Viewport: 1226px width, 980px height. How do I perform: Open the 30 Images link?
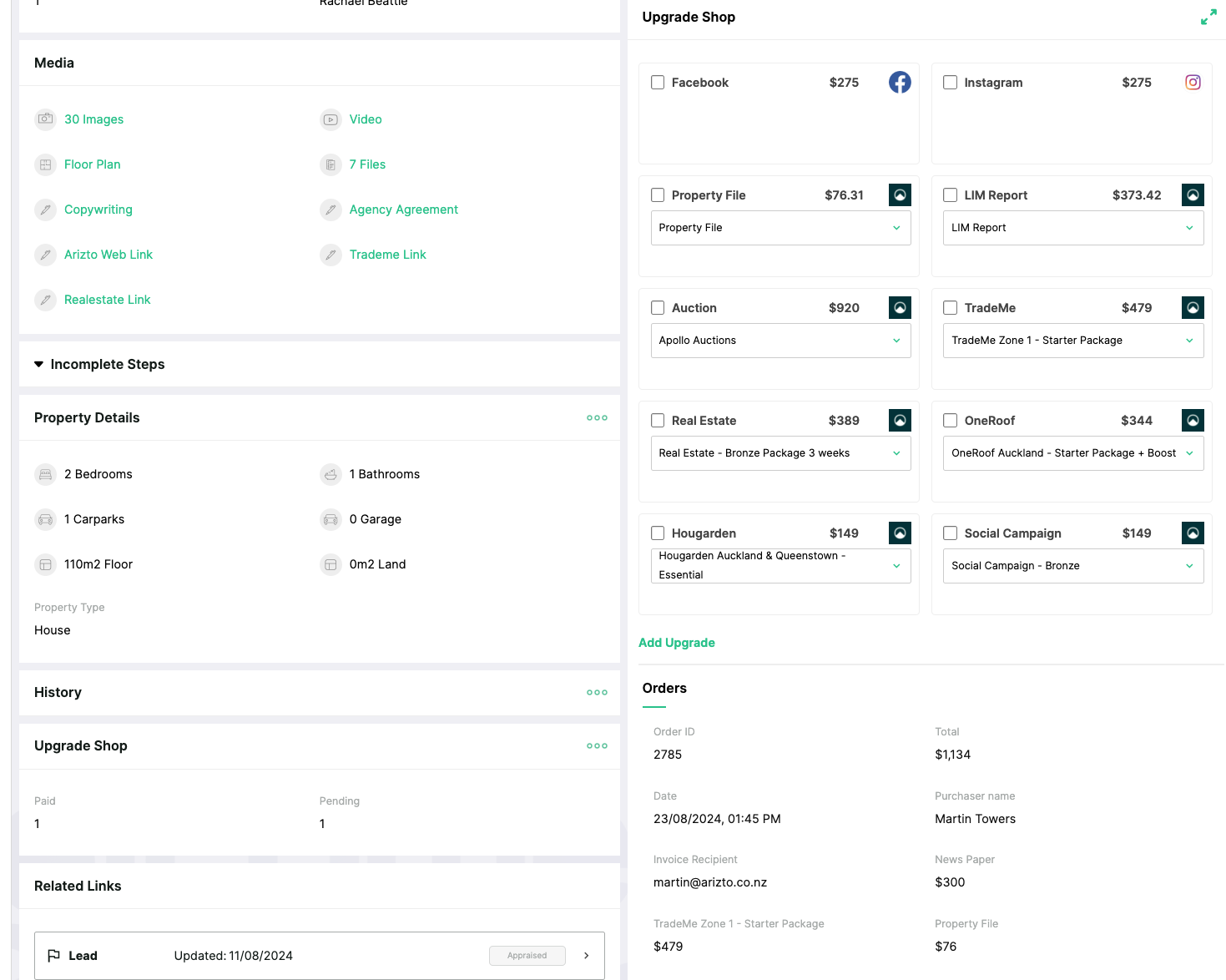pos(93,119)
